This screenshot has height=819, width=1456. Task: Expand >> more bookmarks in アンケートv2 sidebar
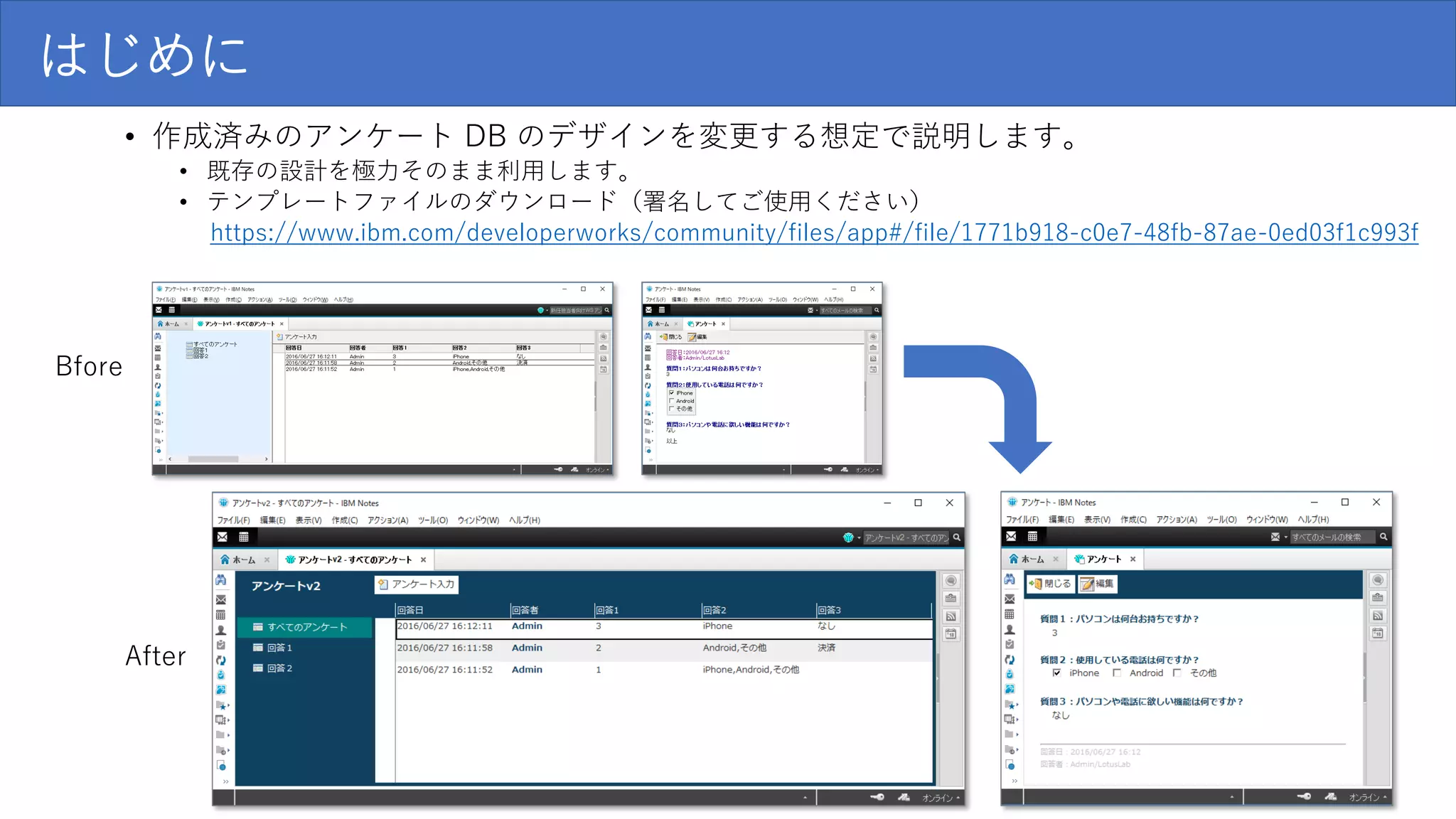click(x=225, y=781)
